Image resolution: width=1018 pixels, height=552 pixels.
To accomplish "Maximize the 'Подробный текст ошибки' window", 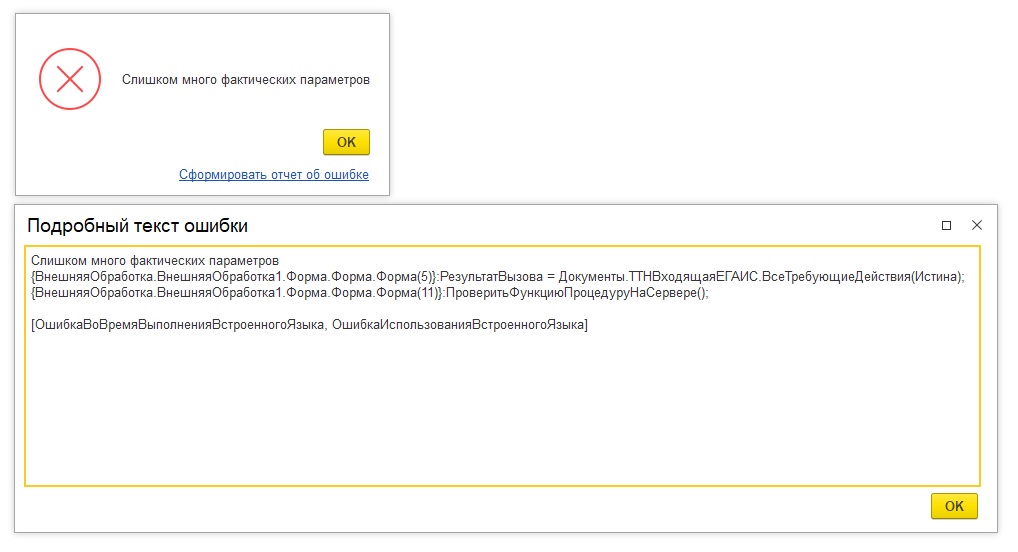I will [x=946, y=225].
